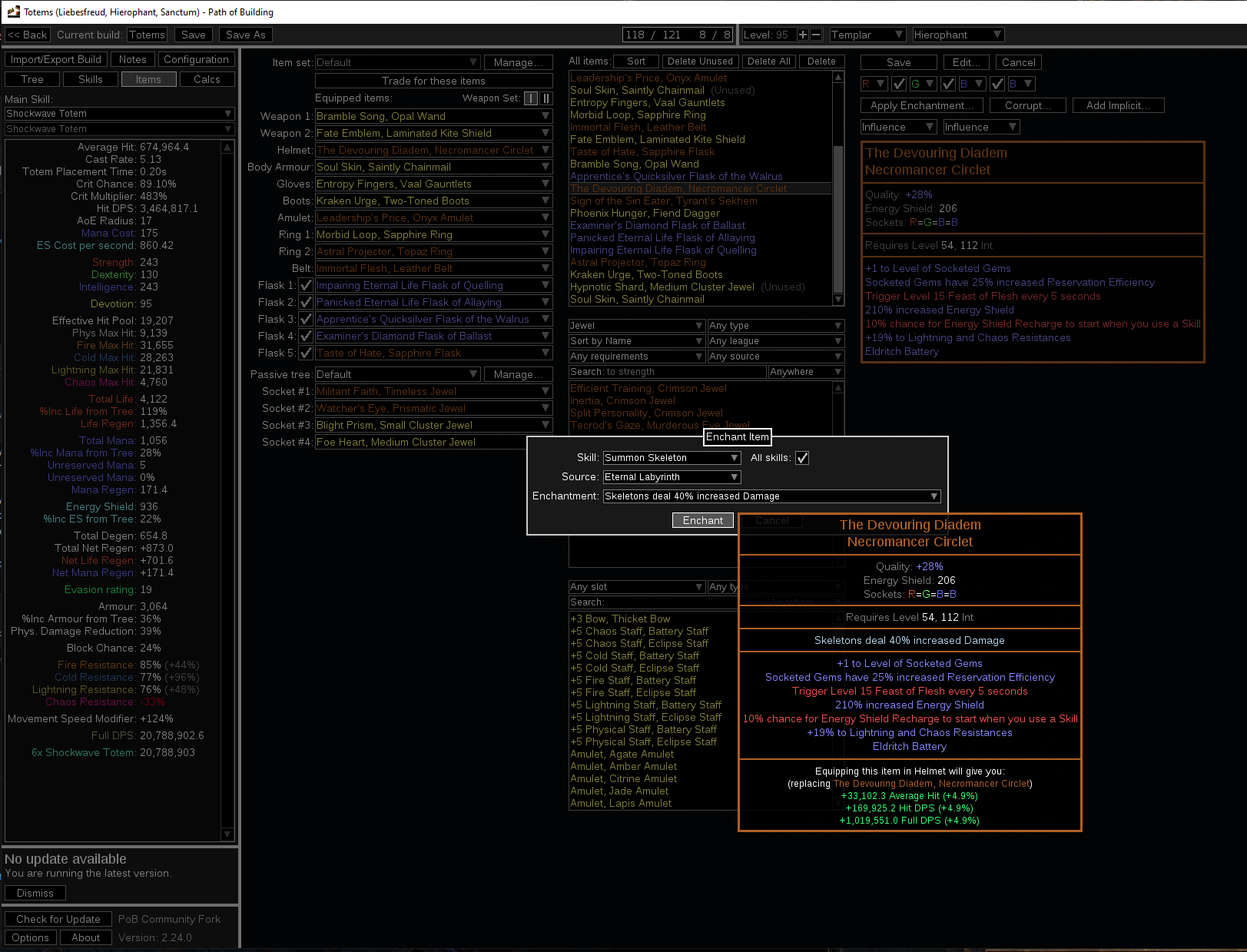Toggle Flask 4 Diamond Flask checkbox

tap(306, 336)
